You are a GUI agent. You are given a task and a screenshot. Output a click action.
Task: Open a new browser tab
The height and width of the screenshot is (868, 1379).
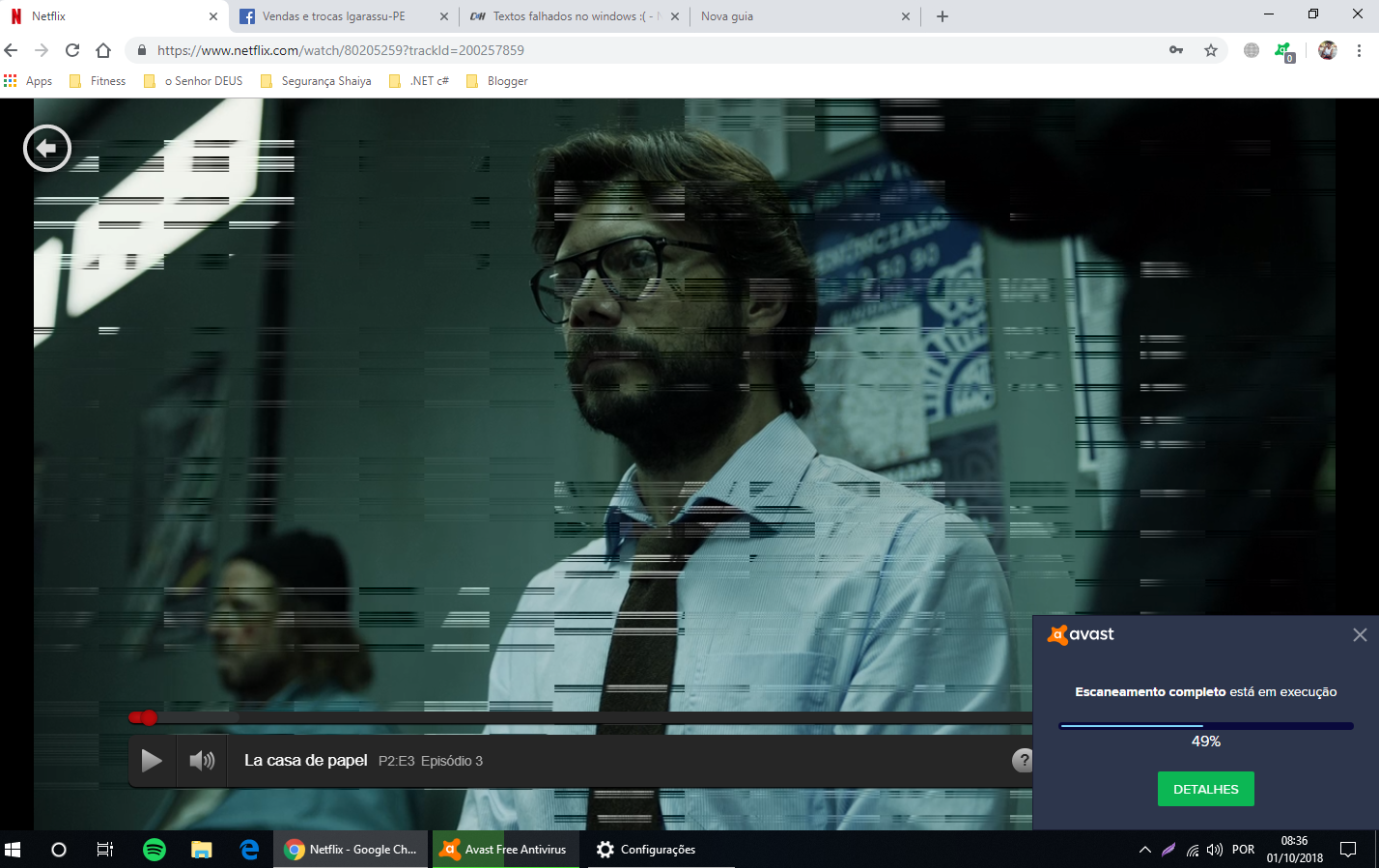[x=943, y=16]
